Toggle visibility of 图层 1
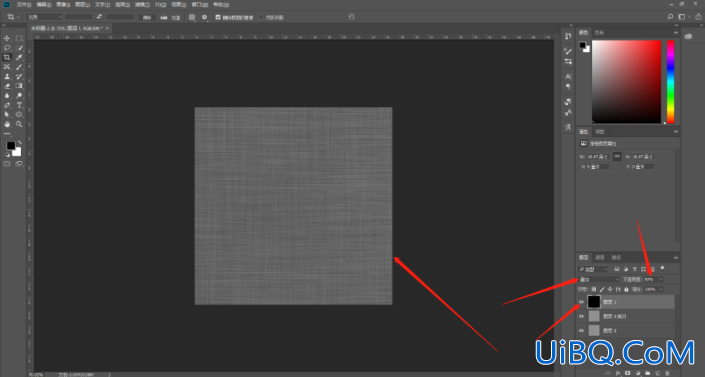Screen dimensions: 705x377 pyautogui.click(x=581, y=302)
